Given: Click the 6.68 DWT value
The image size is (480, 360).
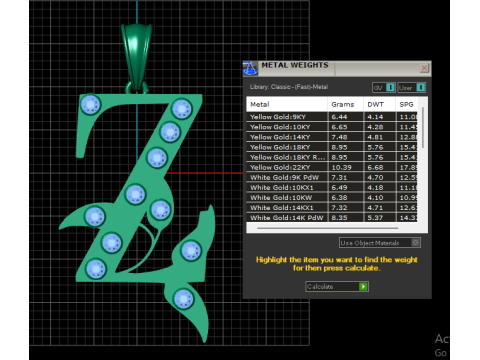Looking at the screenshot, I should click(375, 167).
